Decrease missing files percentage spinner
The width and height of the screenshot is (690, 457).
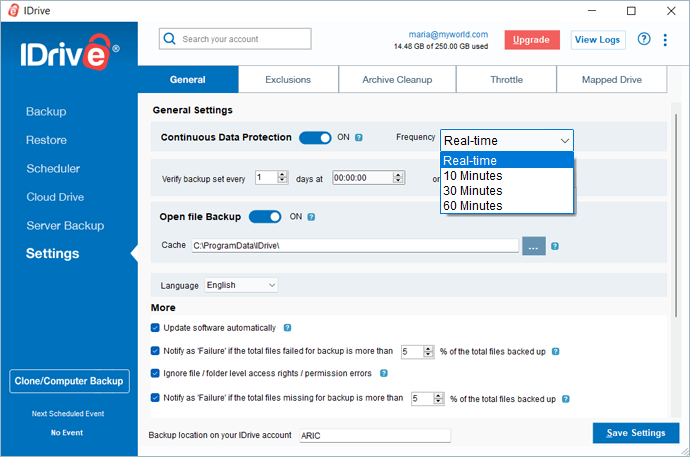pyautogui.click(x=438, y=402)
